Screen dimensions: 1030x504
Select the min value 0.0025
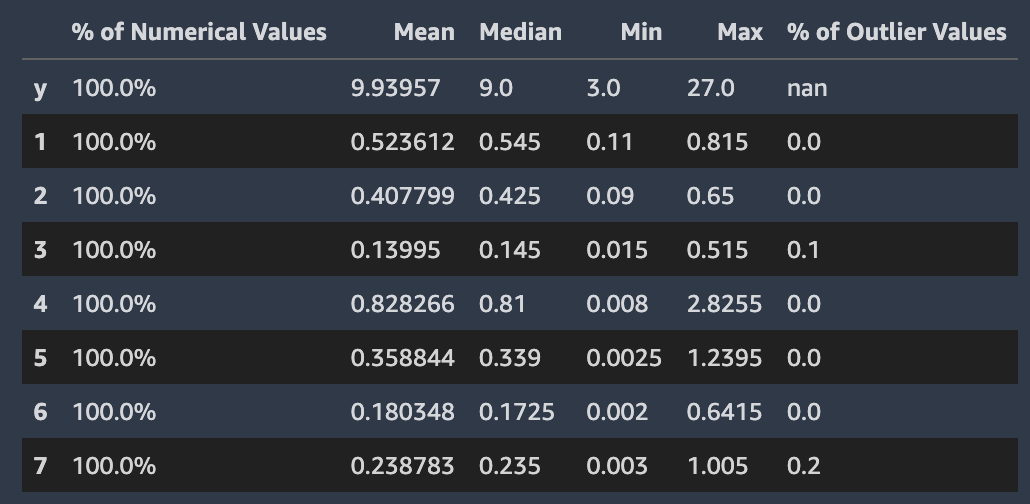(623, 358)
